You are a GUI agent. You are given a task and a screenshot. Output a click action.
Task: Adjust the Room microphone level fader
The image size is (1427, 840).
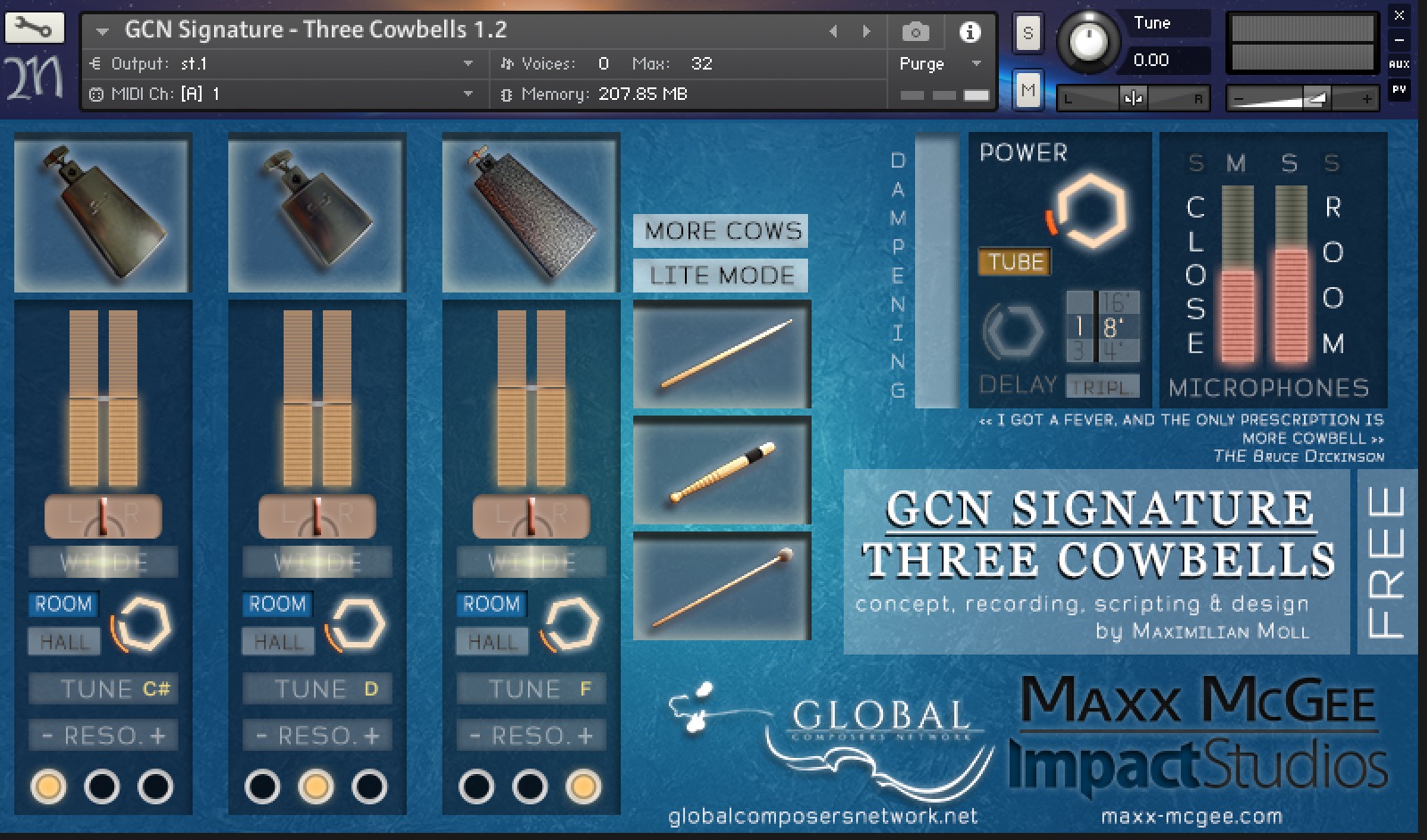coord(1291,275)
